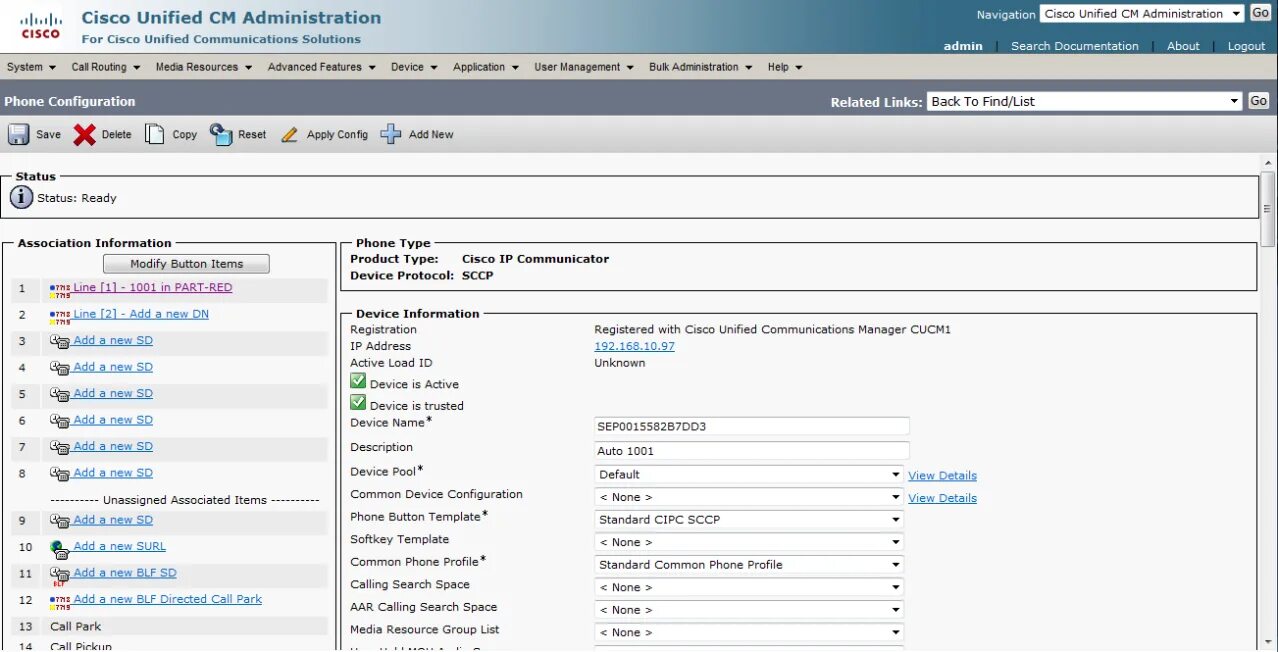Open Line [1] - 1001 in PART-RED
The width and height of the screenshot is (1278, 652).
(x=152, y=287)
